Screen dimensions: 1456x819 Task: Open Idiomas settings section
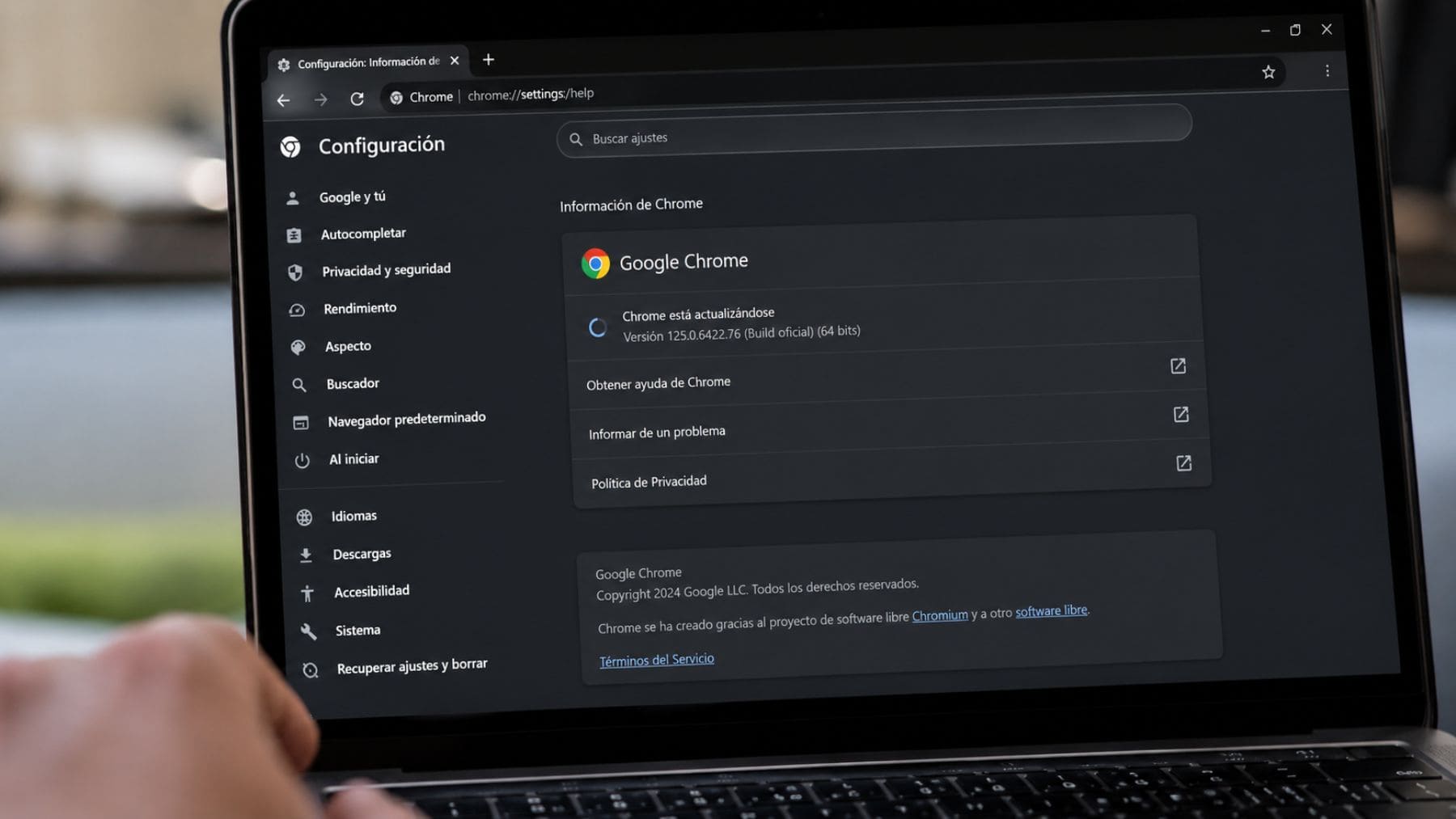[x=353, y=516]
